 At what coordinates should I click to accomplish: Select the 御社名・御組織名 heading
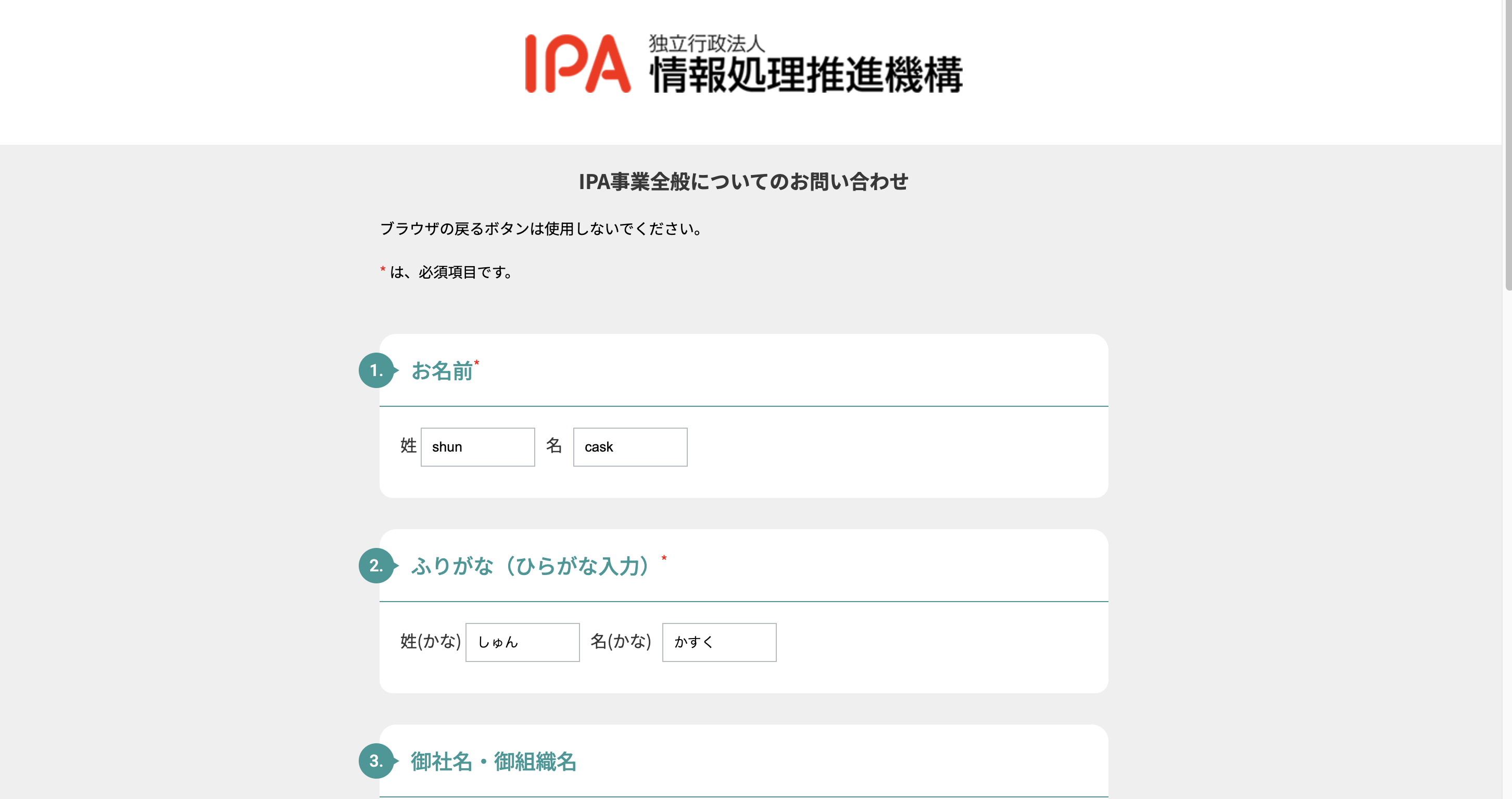pos(494,763)
